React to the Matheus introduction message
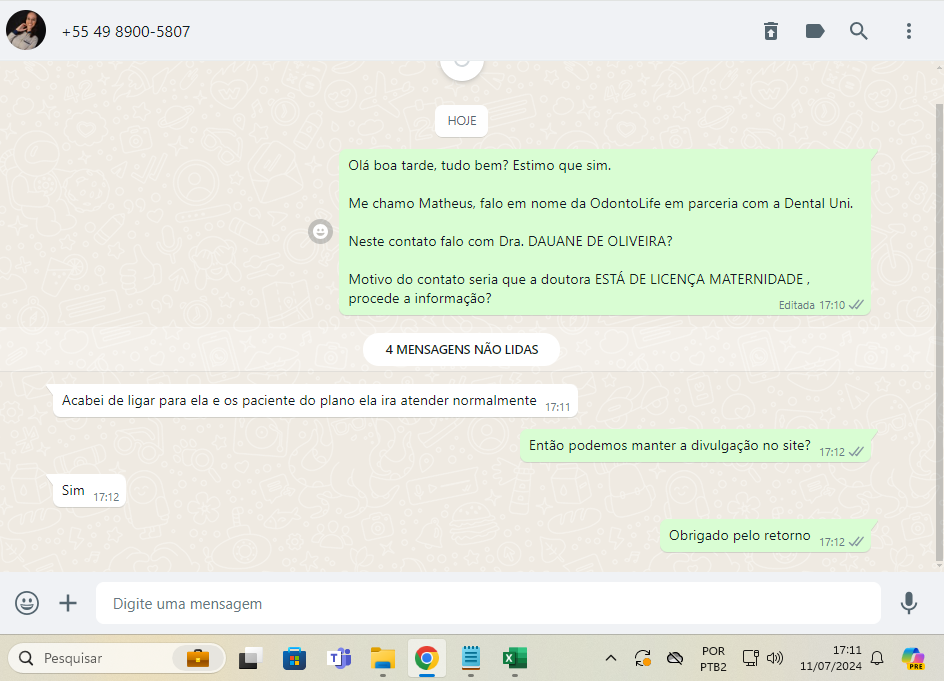The height and width of the screenshot is (681, 944). [x=320, y=231]
